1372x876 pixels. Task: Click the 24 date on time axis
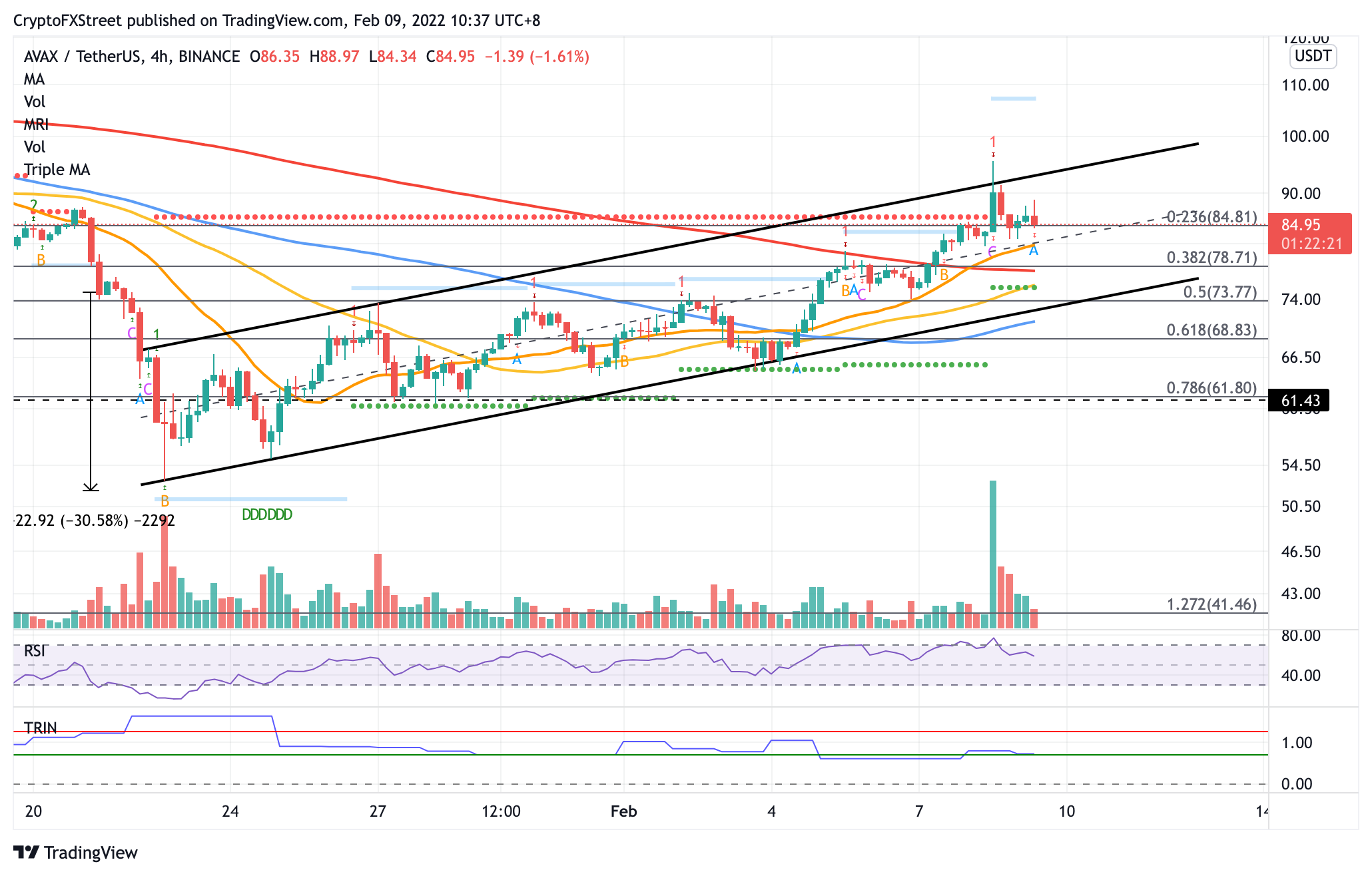point(230,811)
